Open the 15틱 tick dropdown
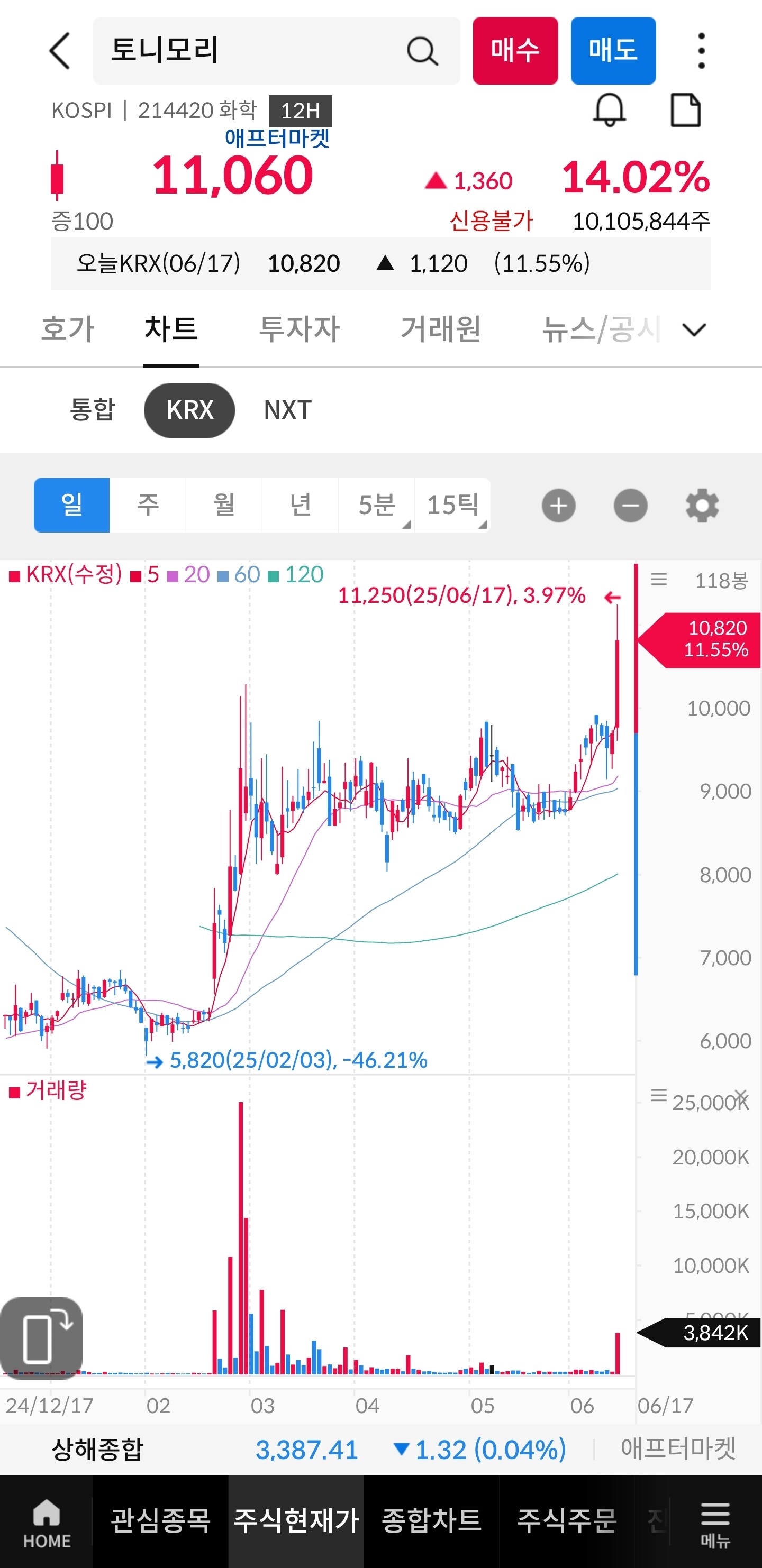 (x=452, y=505)
